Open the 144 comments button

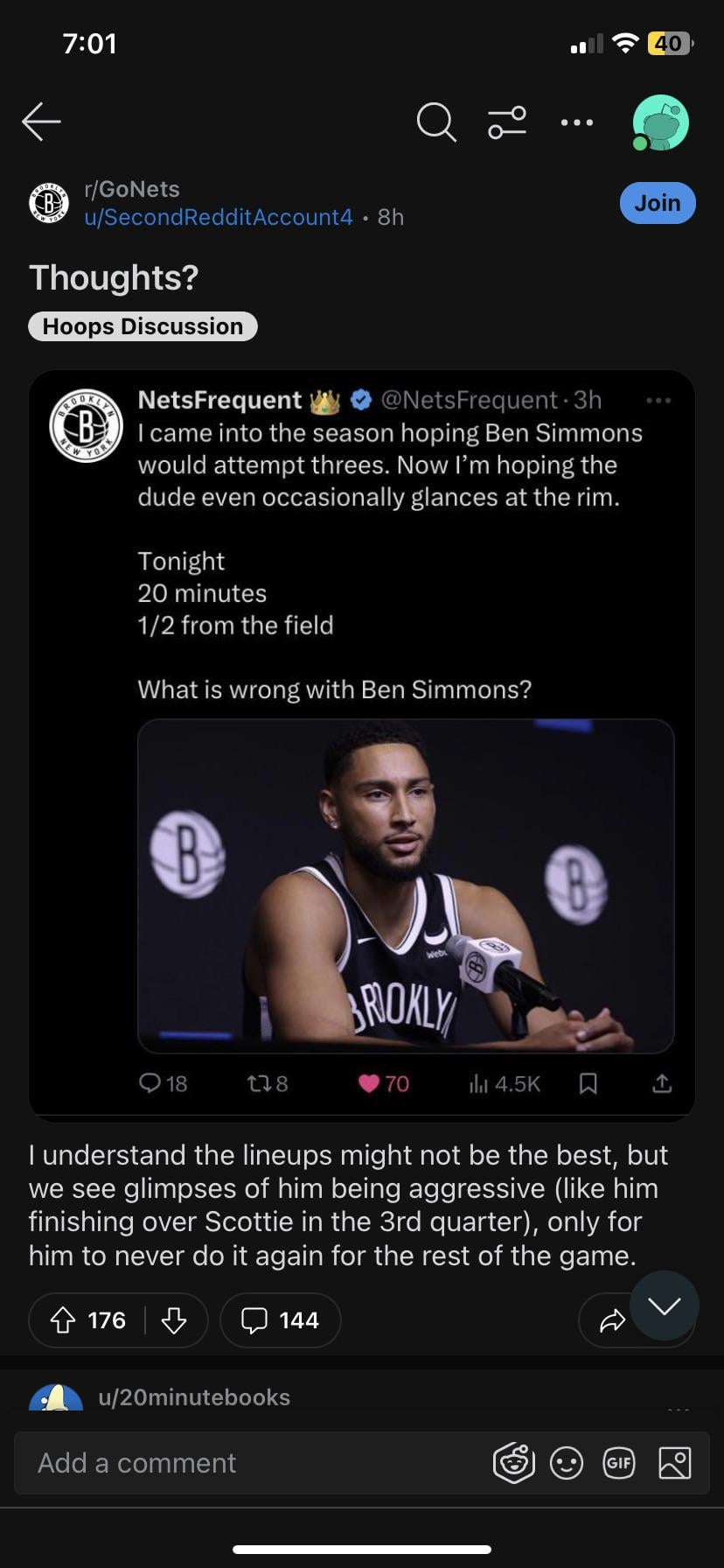click(x=280, y=1319)
